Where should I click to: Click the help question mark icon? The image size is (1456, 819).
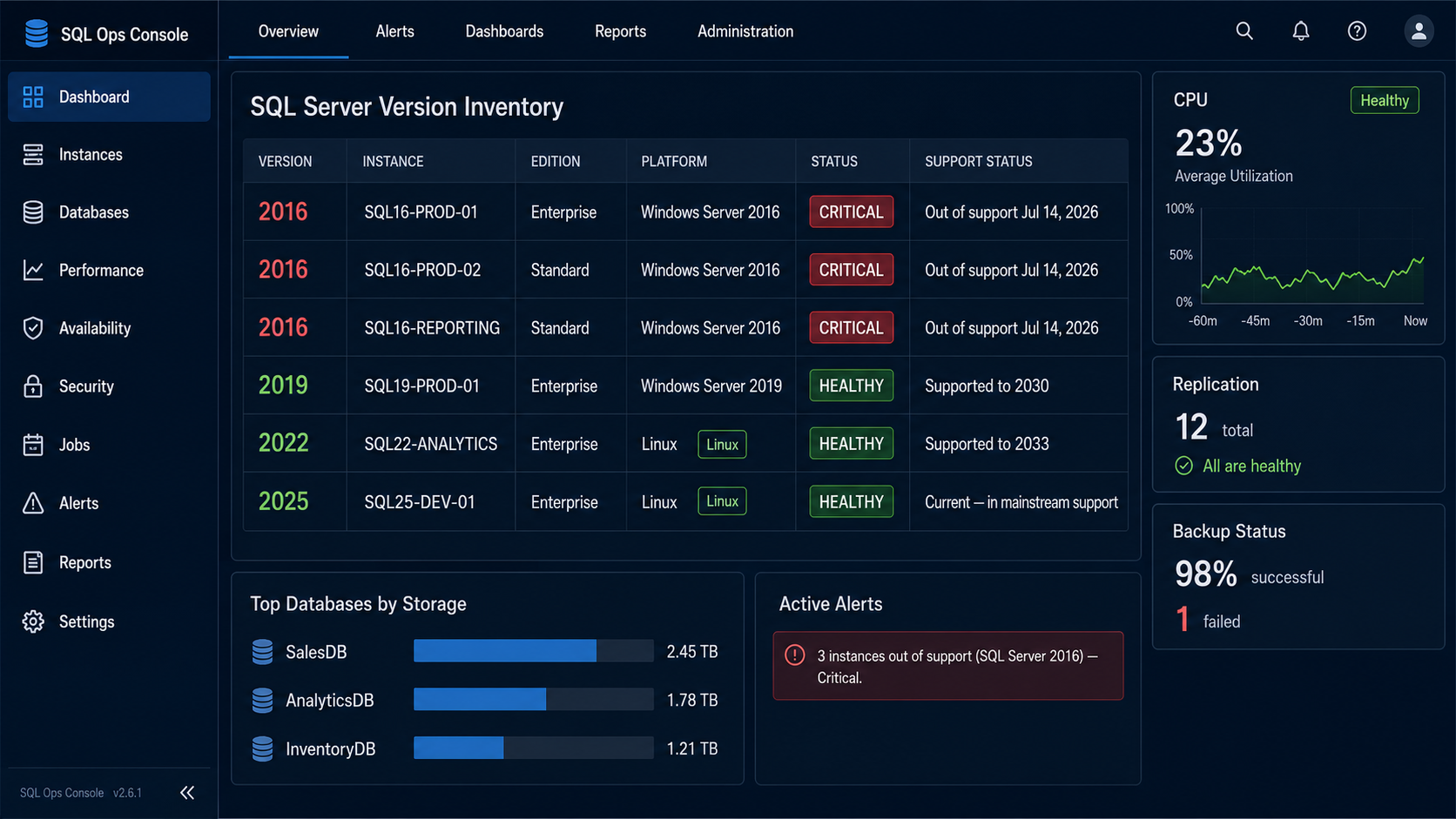(1357, 31)
